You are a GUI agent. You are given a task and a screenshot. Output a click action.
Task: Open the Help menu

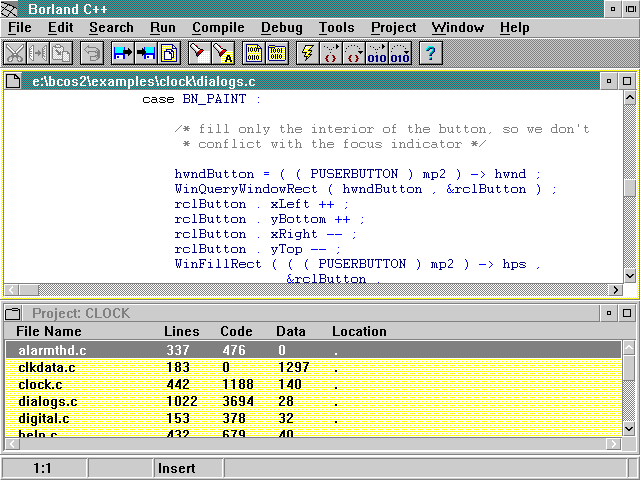click(x=514, y=27)
